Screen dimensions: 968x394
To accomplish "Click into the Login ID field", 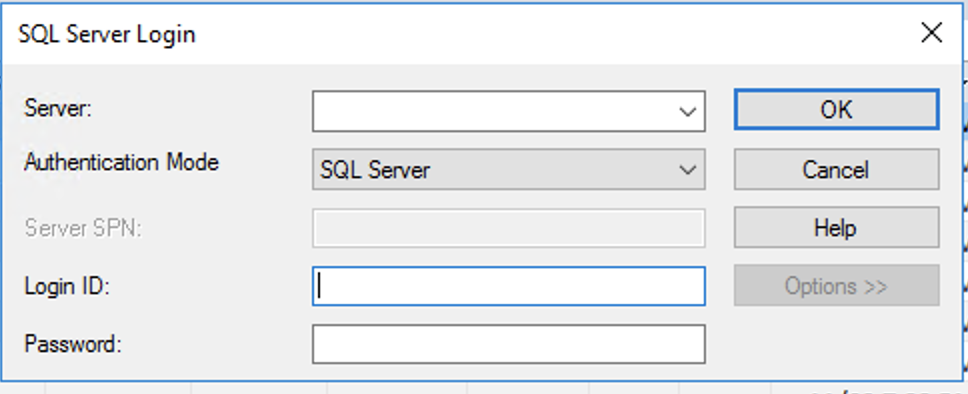I will tap(509, 286).
